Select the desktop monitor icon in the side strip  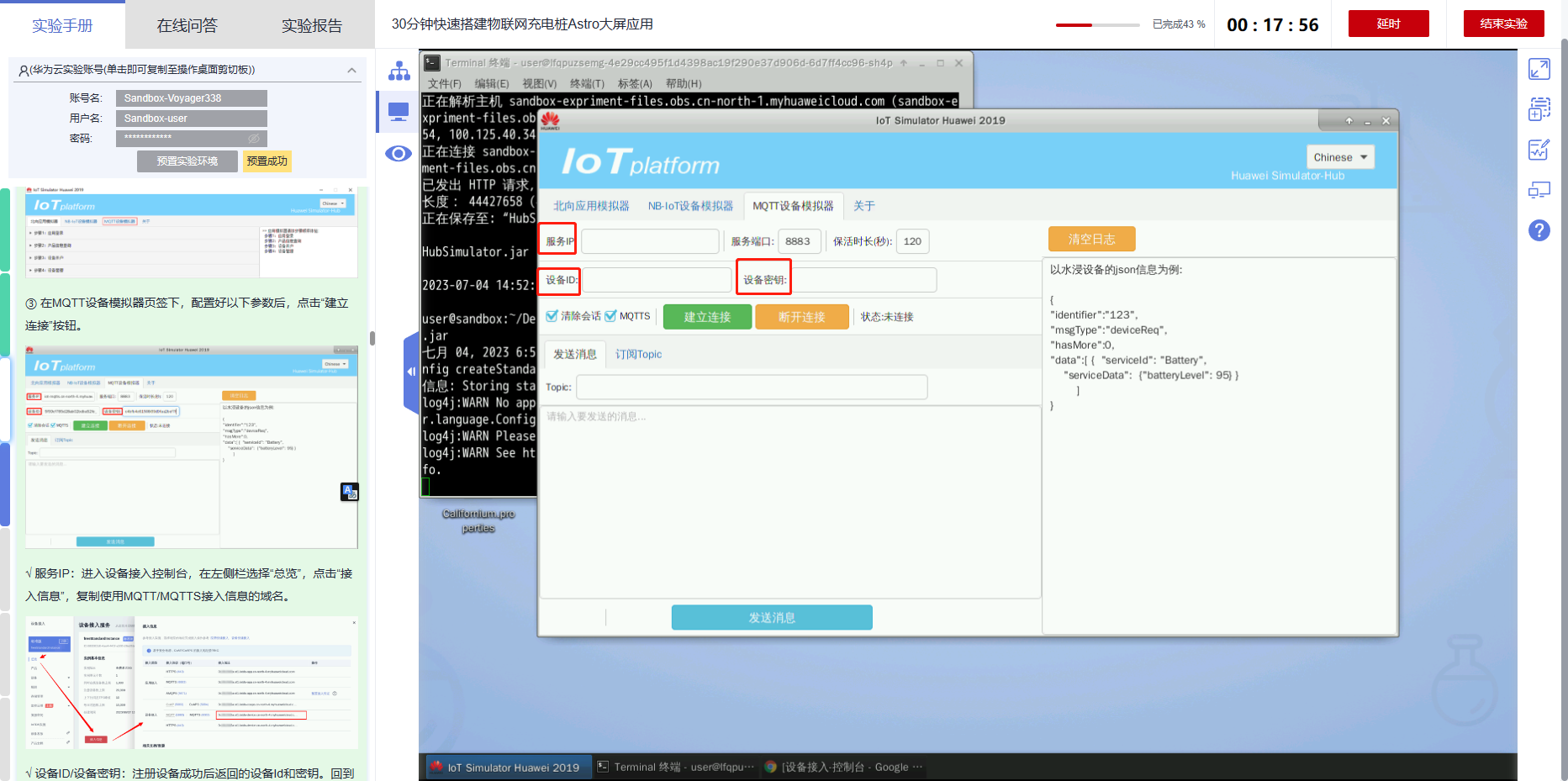click(399, 112)
